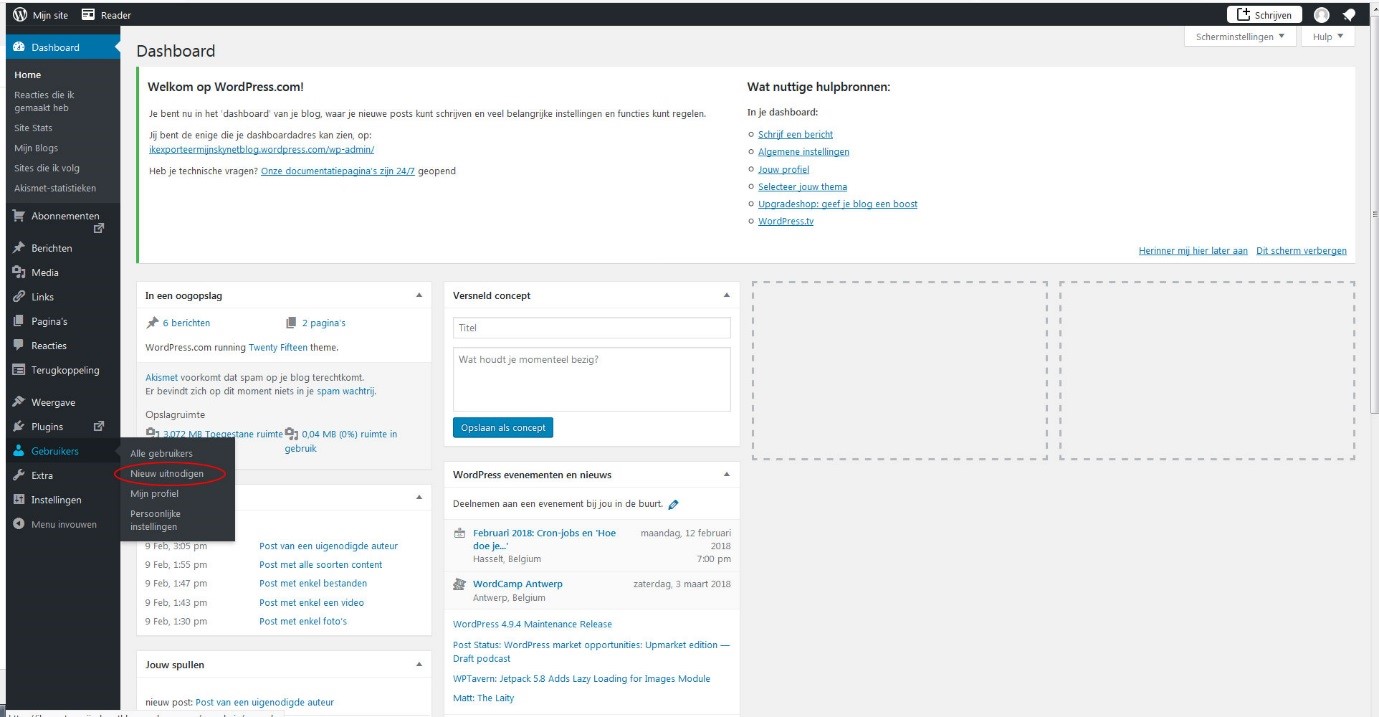Click the Terugkoppeling form icon
The height and width of the screenshot is (717, 1379).
click(19, 370)
